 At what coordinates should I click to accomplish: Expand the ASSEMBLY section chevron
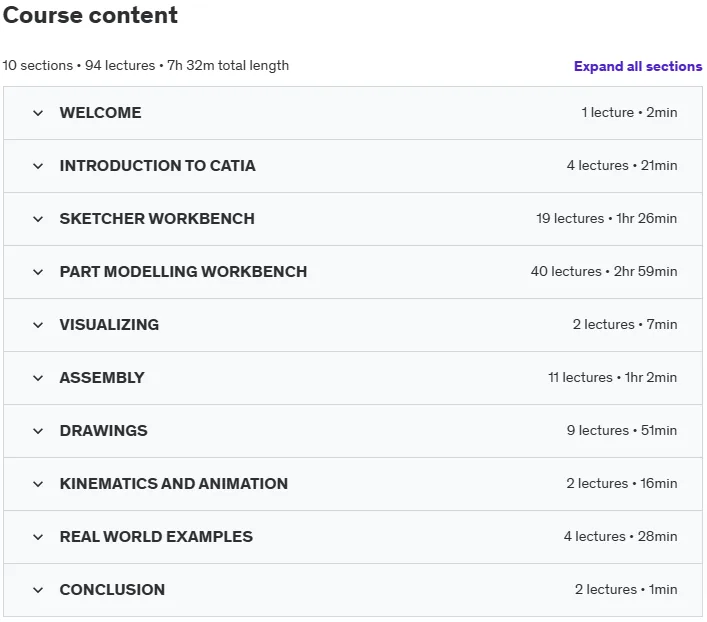(38, 378)
